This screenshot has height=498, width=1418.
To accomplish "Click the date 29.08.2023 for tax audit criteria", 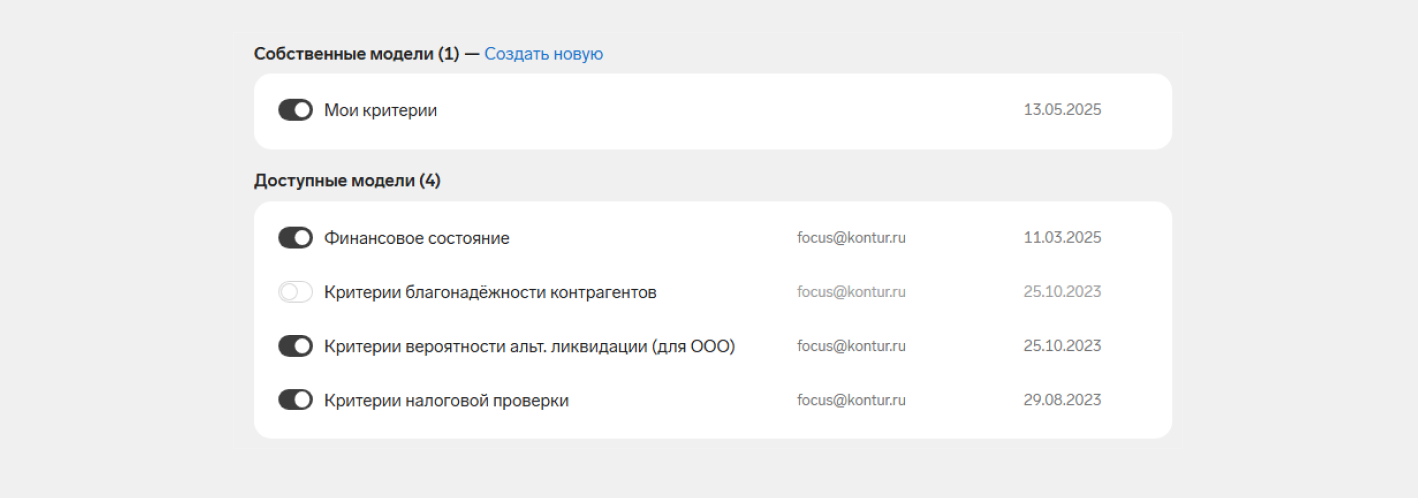I will (x=1062, y=400).
